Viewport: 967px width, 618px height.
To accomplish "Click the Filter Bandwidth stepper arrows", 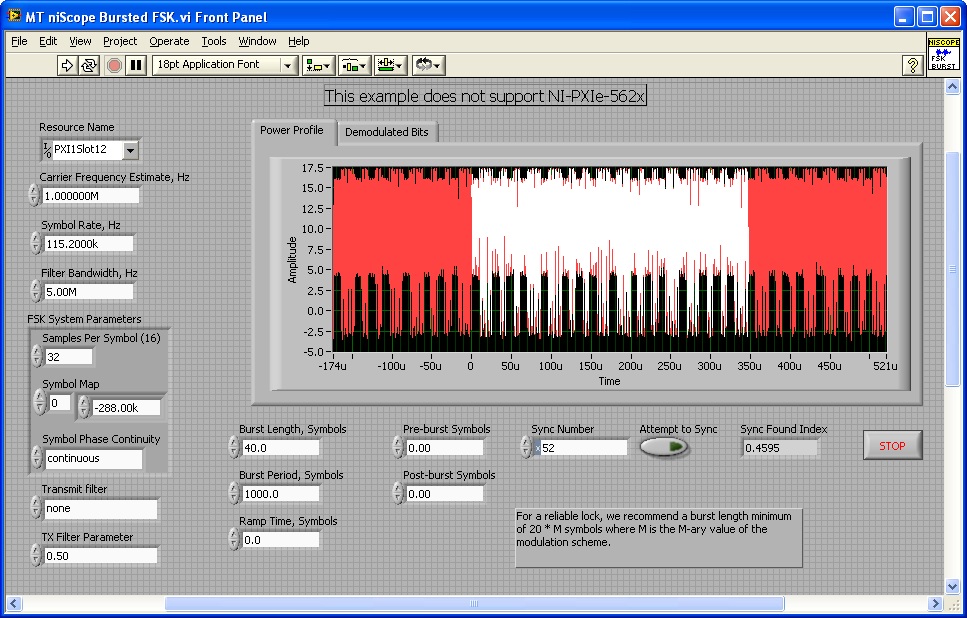I will coord(36,291).
